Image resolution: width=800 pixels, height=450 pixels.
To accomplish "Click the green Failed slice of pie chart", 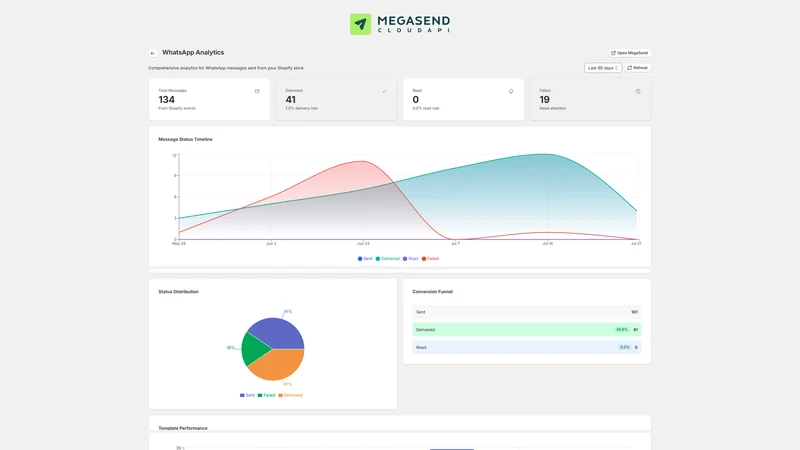I will click(x=254, y=349).
